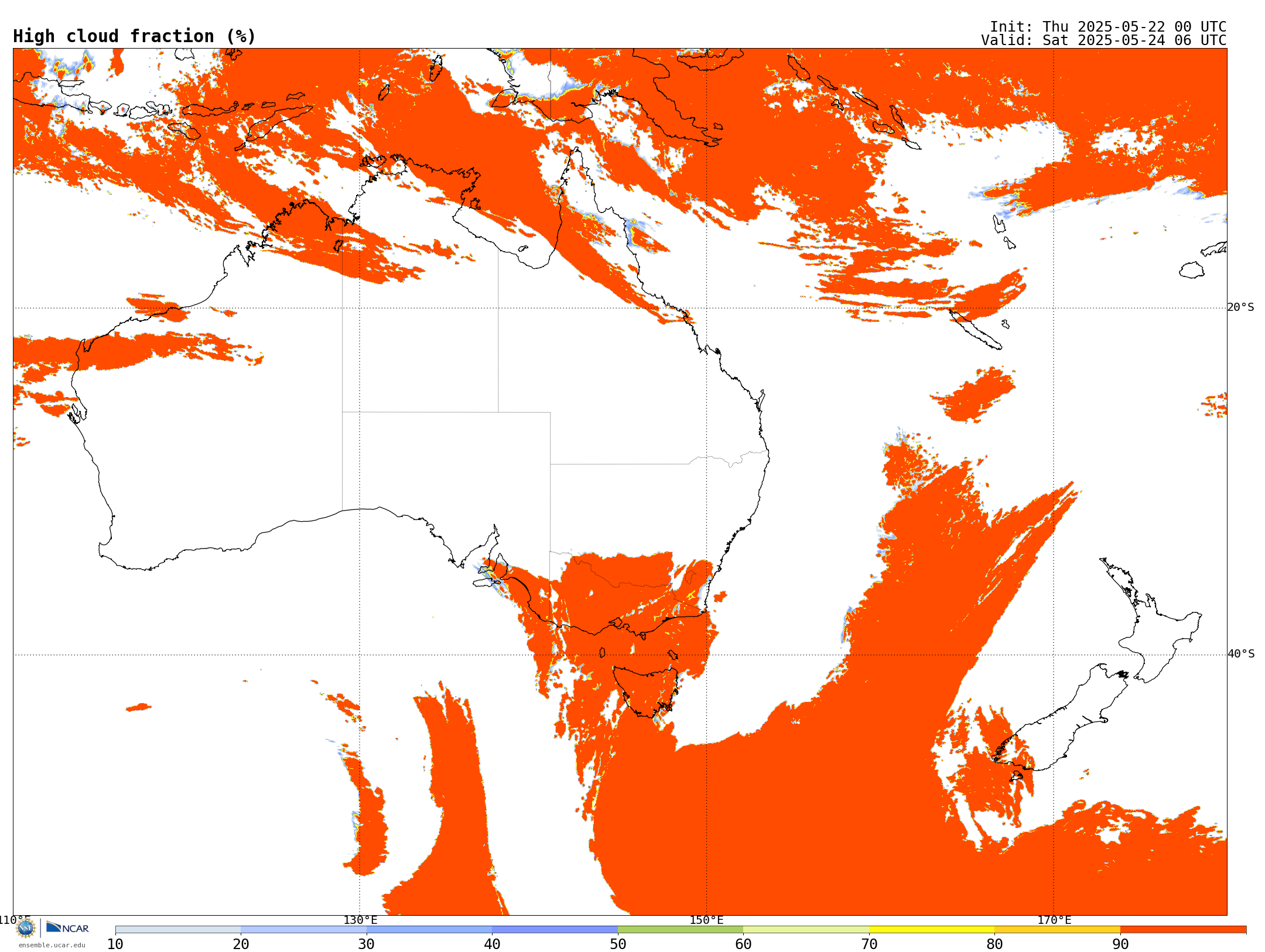Click the colorbar tick label 20
This screenshot has width=1265, height=952.
tap(241, 944)
